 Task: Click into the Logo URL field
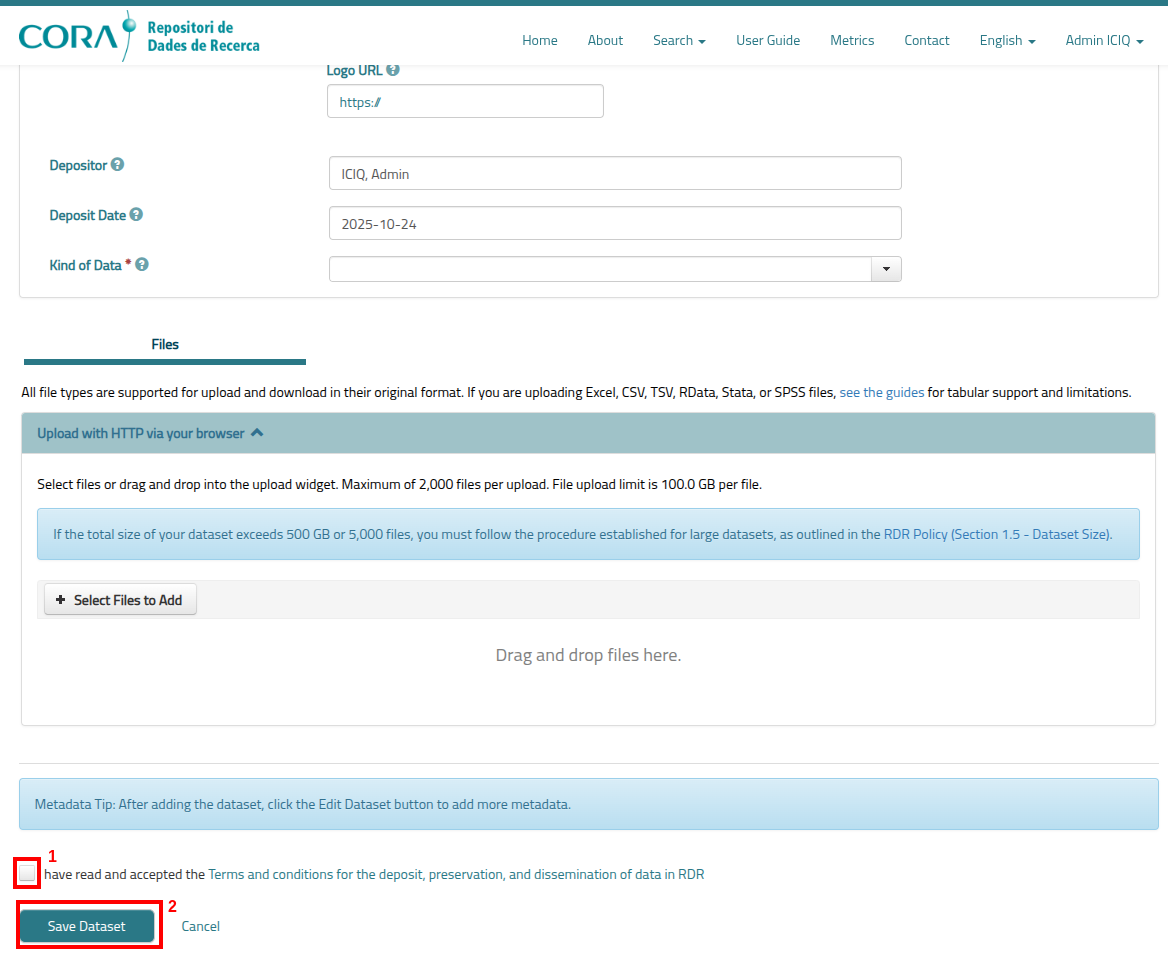tap(465, 101)
